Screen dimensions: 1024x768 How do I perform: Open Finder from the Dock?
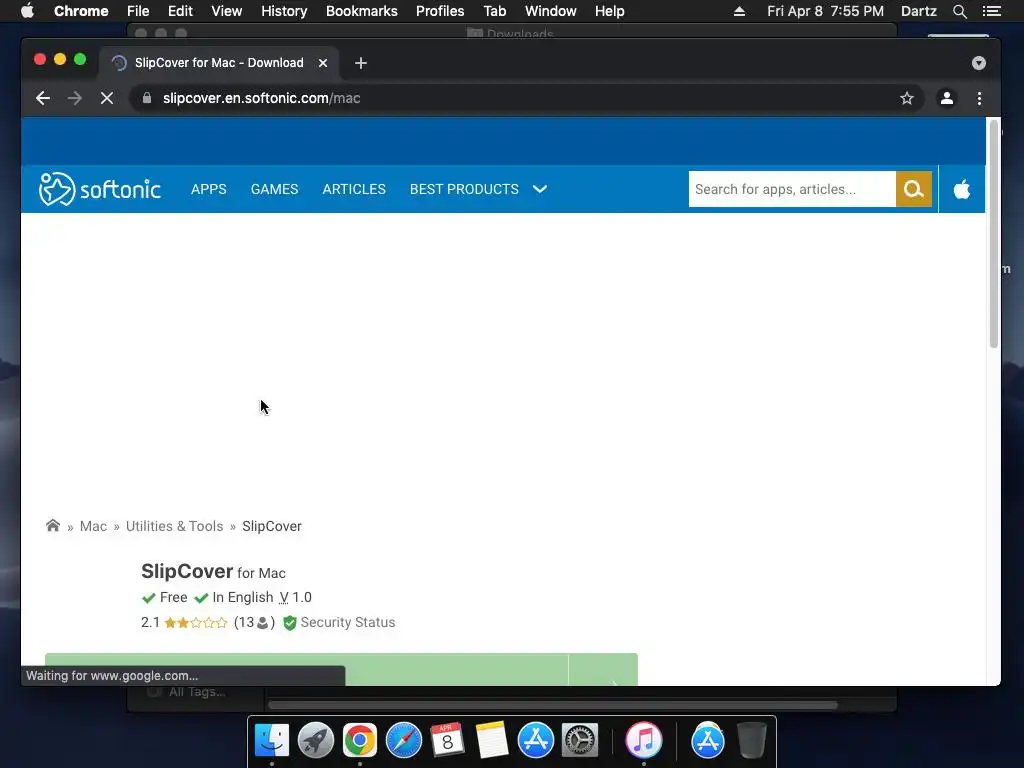(x=272, y=741)
